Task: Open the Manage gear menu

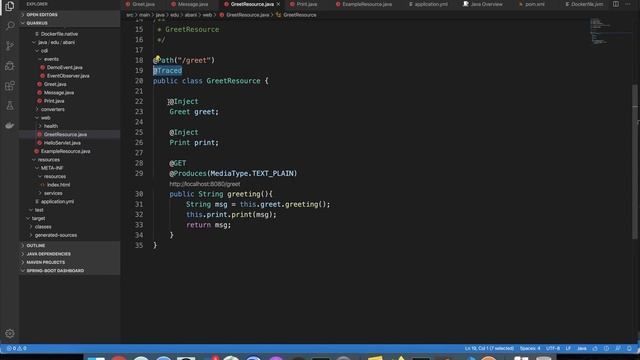Action: (x=10, y=333)
